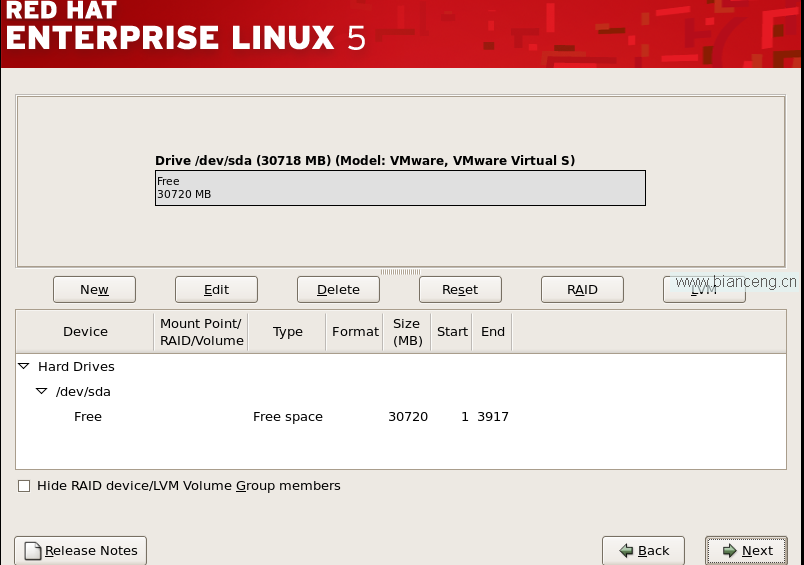Image resolution: width=804 pixels, height=565 pixels.
Task: Click the Format column header
Action: coord(355,332)
